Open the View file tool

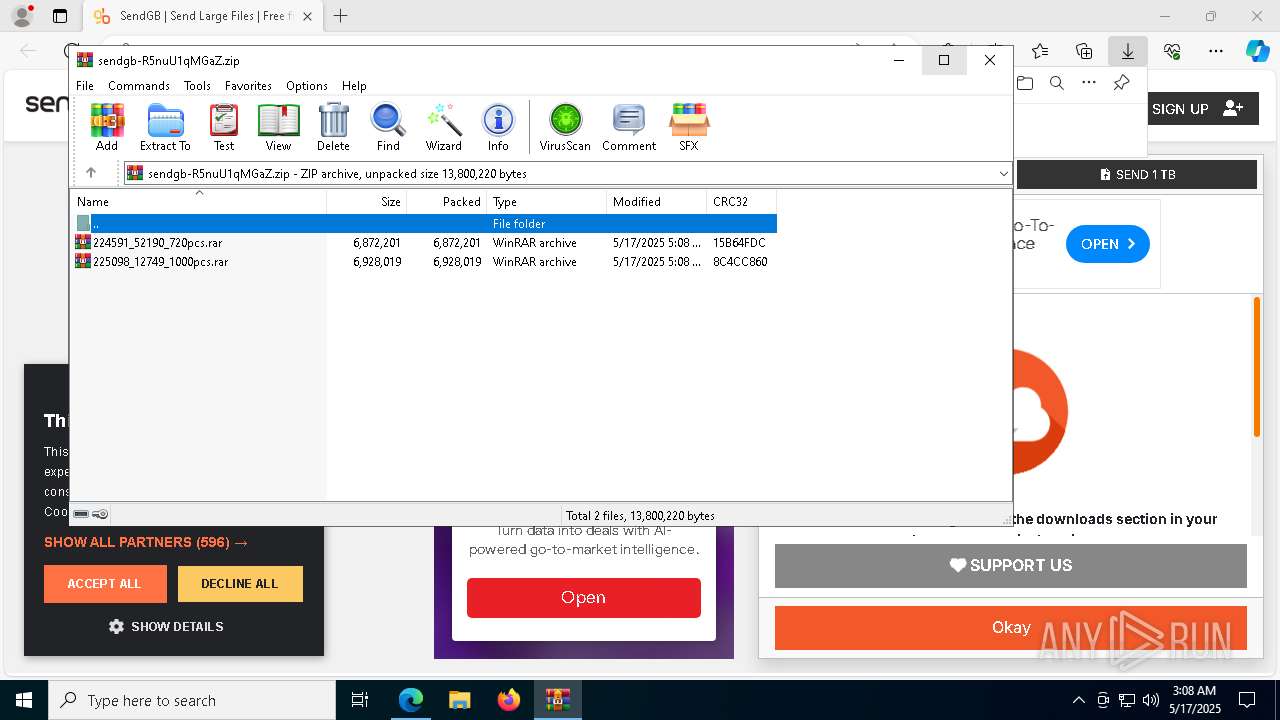(x=278, y=127)
